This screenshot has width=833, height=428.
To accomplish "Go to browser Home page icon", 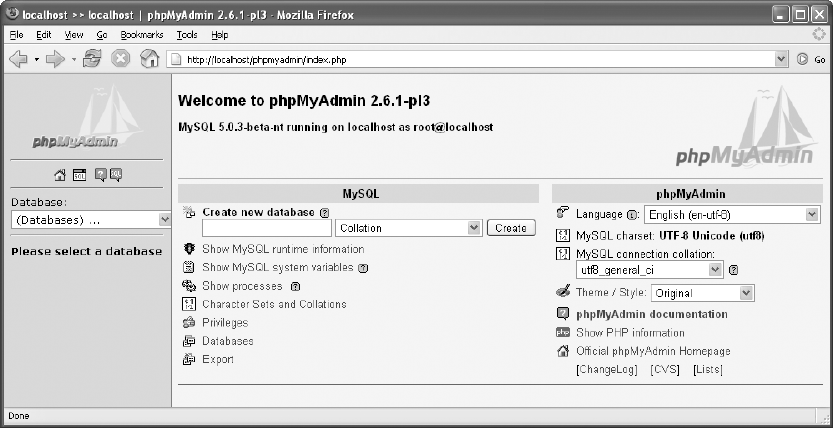I will pos(150,59).
